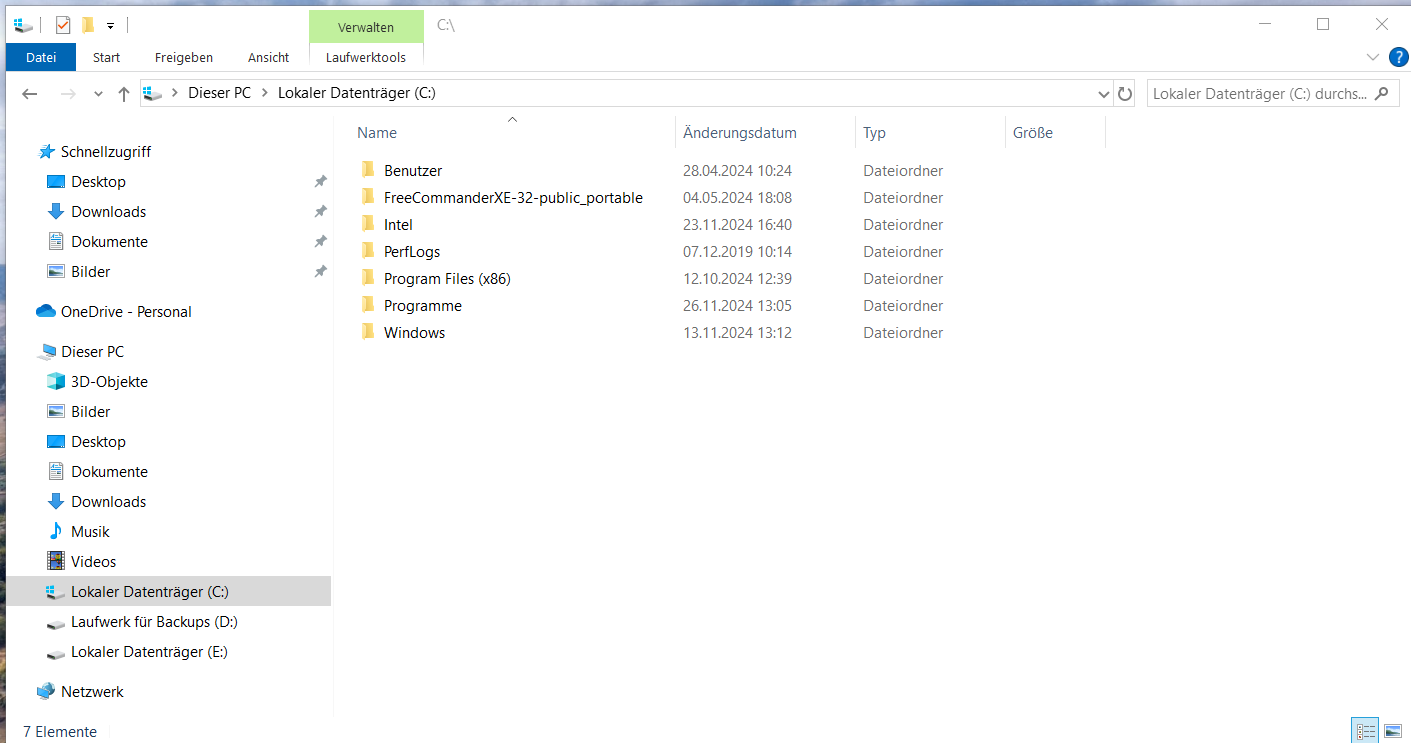The height and width of the screenshot is (743, 1411).
Task: Go back with the left arrow button
Action: pyautogui.click(x=30, y=94)
